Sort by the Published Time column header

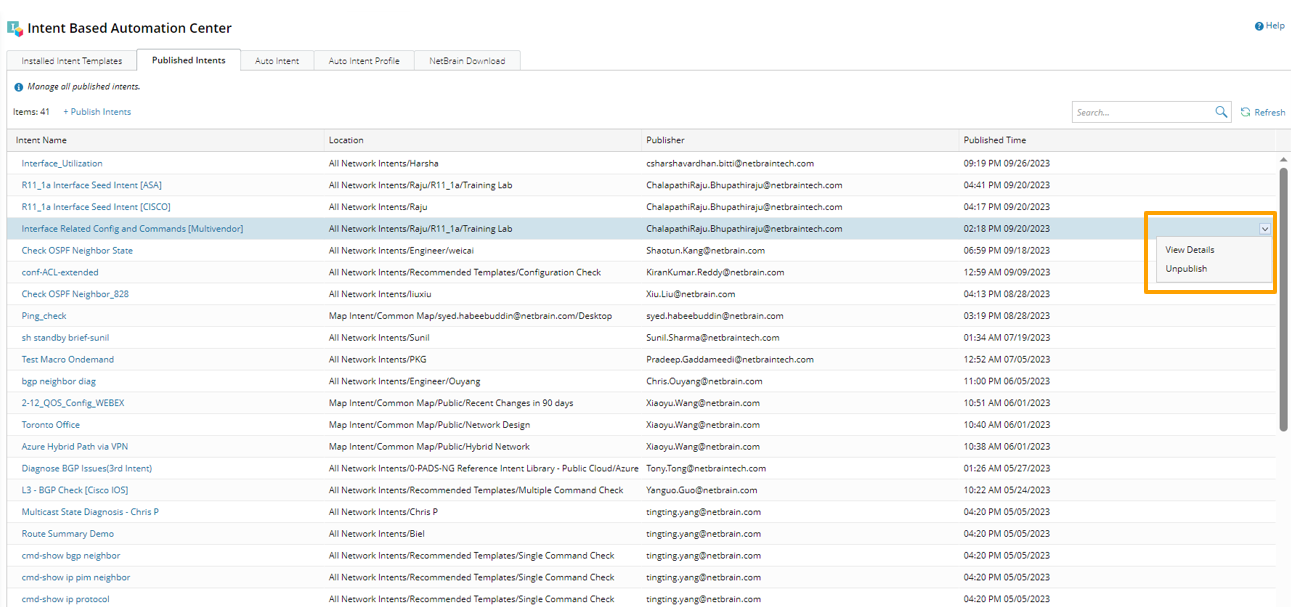[x=994, y=140]
